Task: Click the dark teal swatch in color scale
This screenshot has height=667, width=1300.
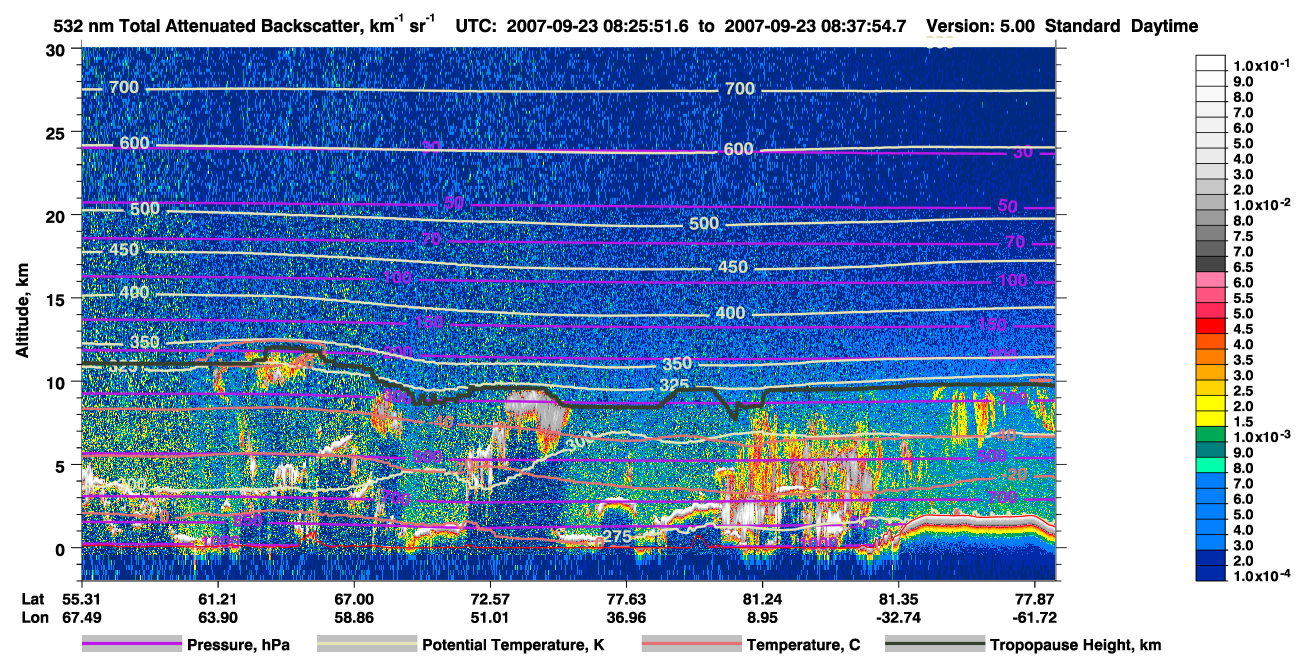Action: pos(1211,449)
